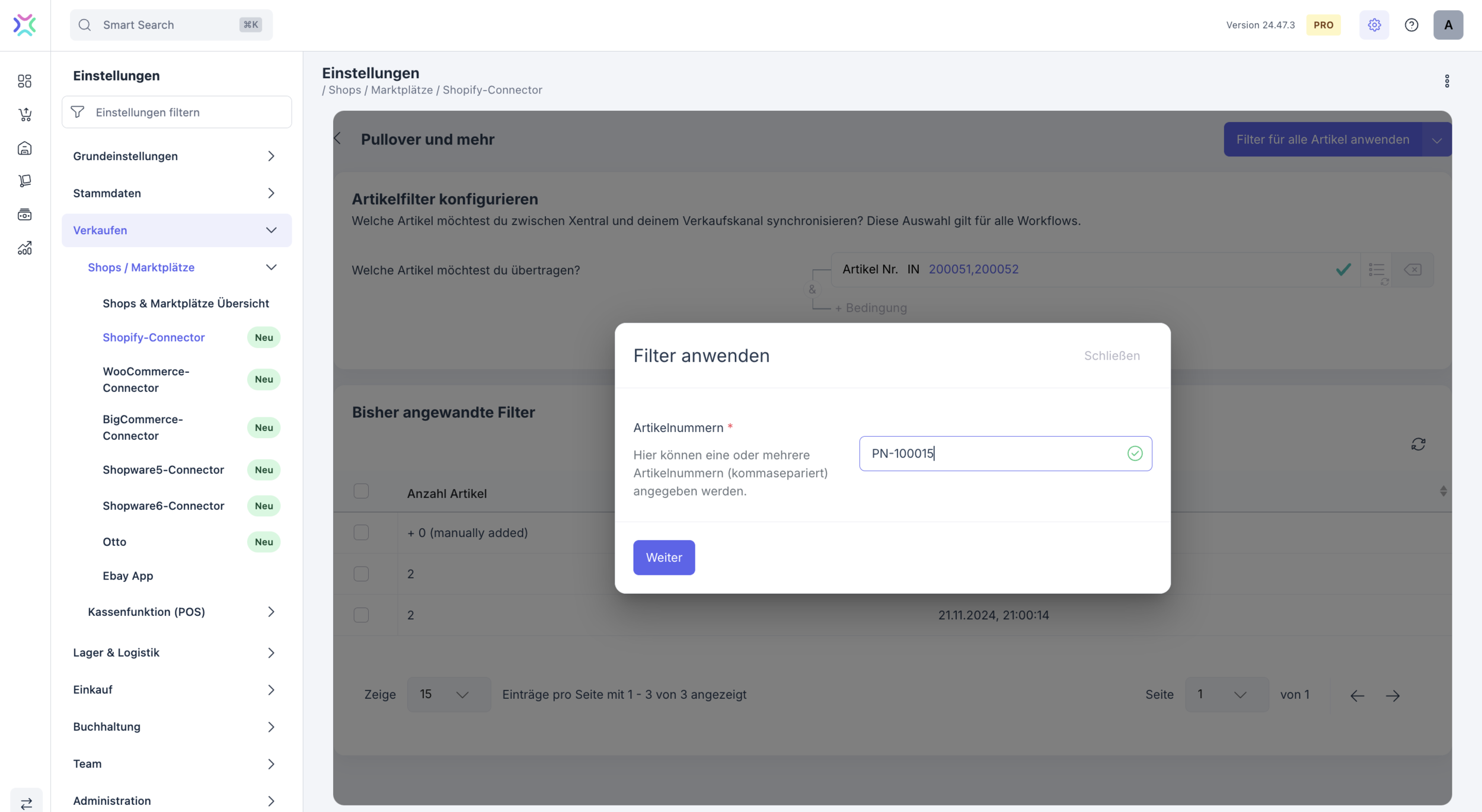Viewport: 1482px width, 812px height.
Task: Check the last table row checkbox
Action: click(361, 615)
